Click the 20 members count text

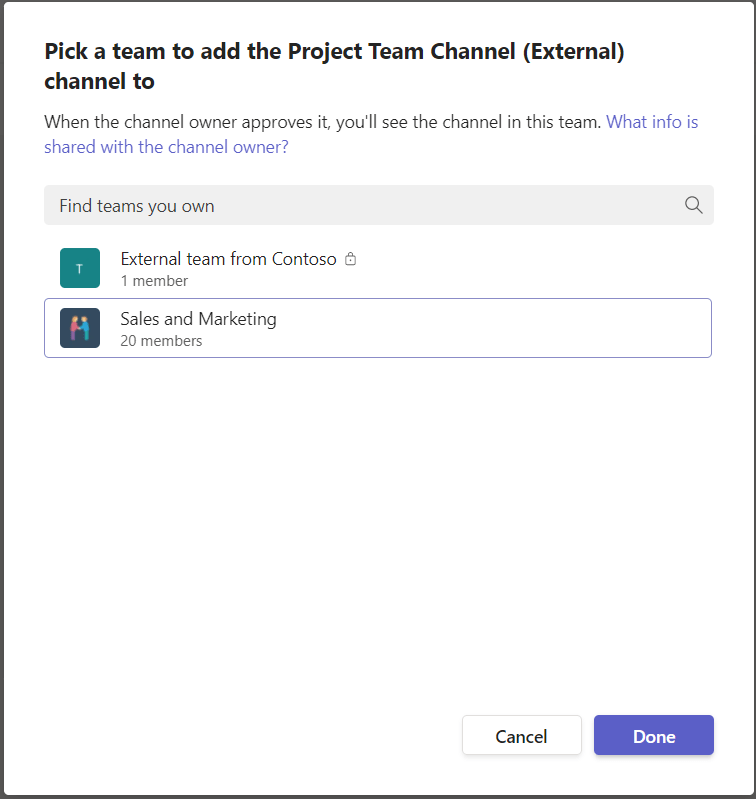tap(161, 341)
